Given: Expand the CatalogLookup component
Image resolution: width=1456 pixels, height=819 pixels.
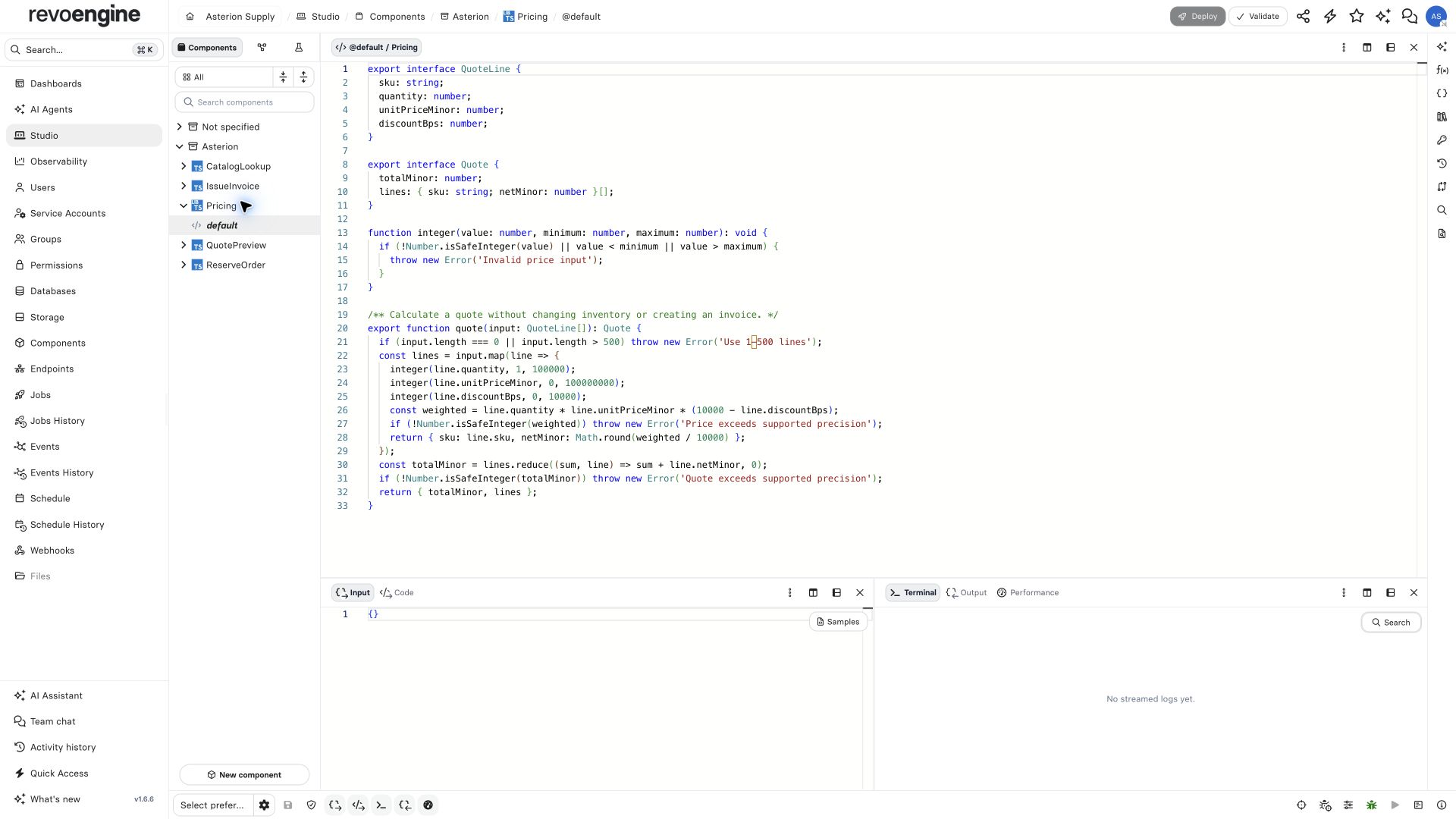Looking at the screenshot, I should (184, 166).
